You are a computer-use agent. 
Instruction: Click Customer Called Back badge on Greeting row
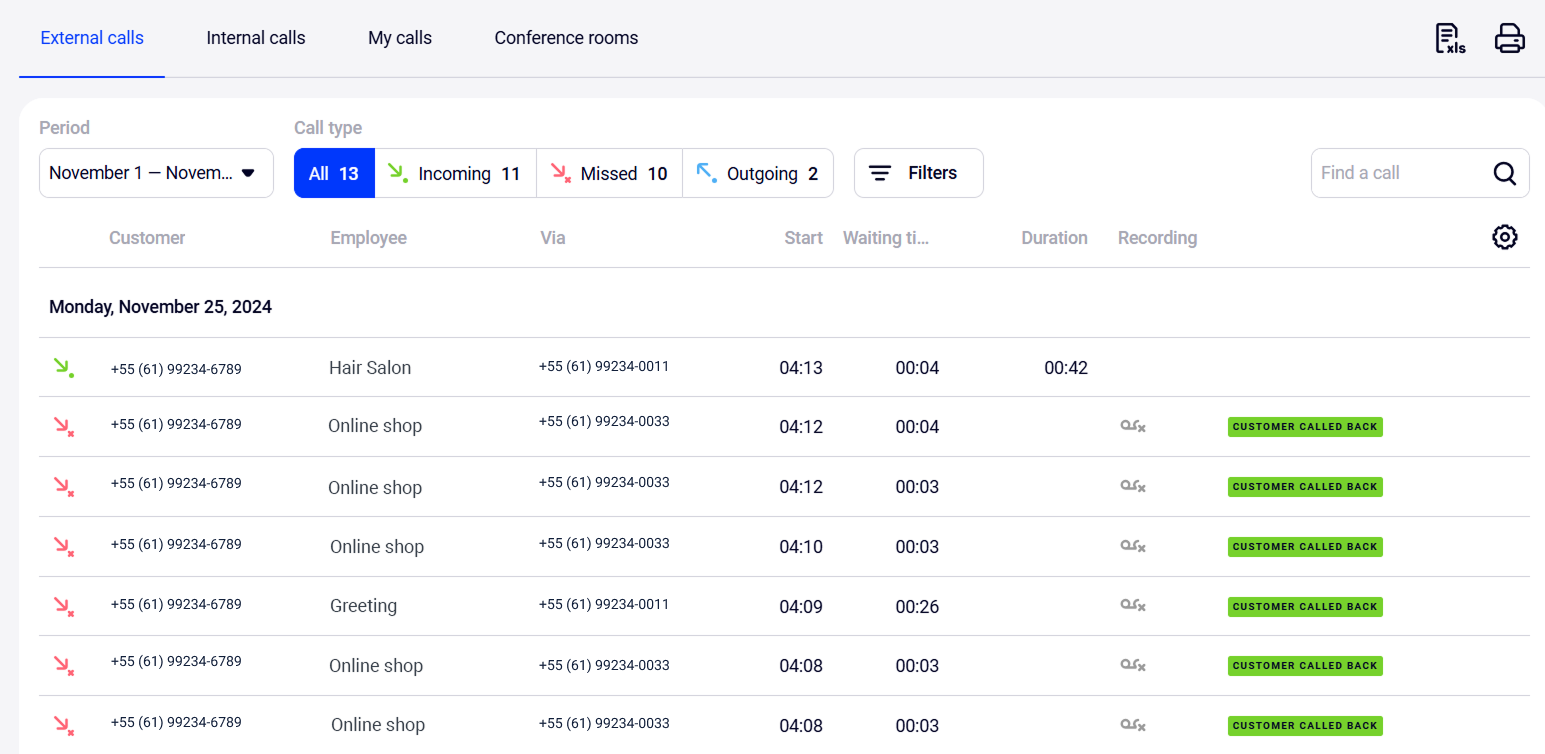tap(1304, 607)
